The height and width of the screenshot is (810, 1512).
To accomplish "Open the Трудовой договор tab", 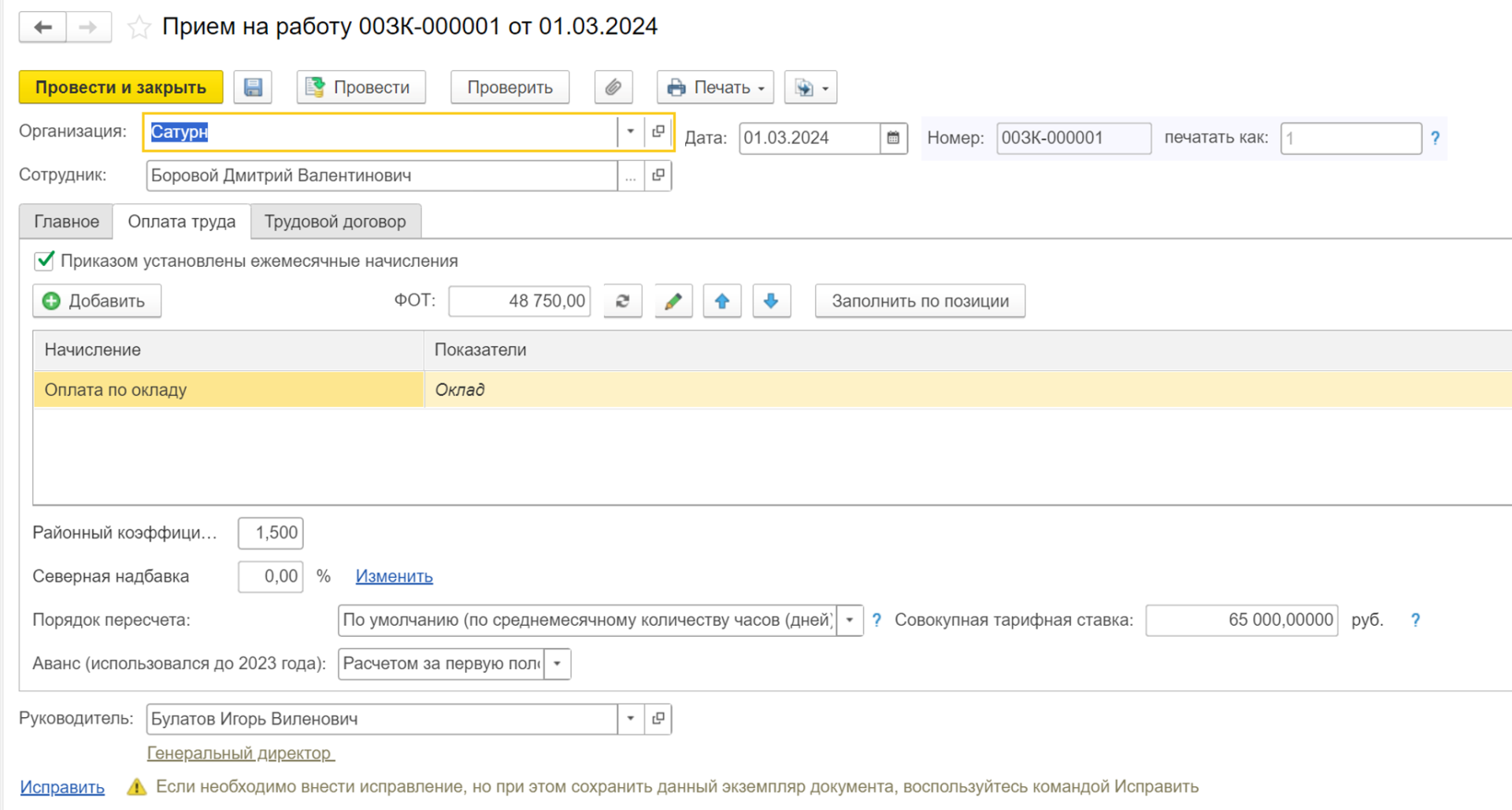I will 335,222.
